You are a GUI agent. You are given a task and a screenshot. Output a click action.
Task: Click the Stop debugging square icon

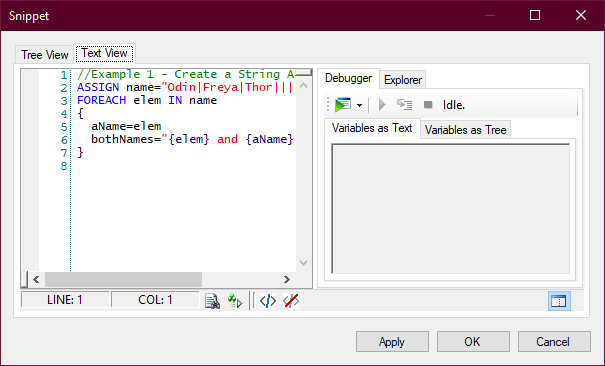point(428,105)
